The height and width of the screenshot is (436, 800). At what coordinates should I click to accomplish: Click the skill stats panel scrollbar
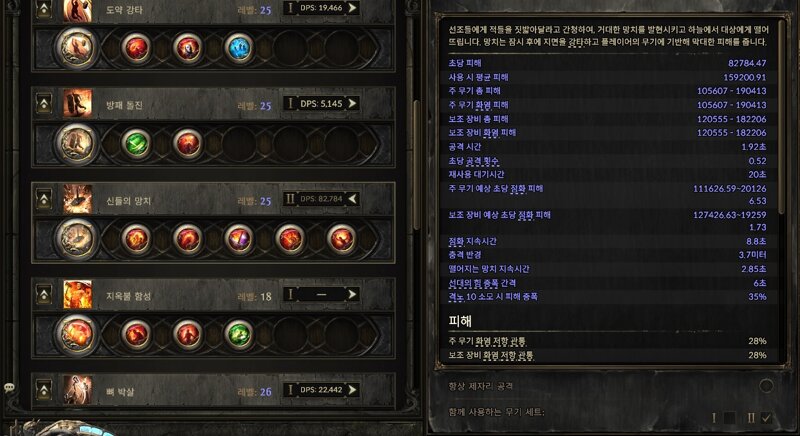(781, 117)
